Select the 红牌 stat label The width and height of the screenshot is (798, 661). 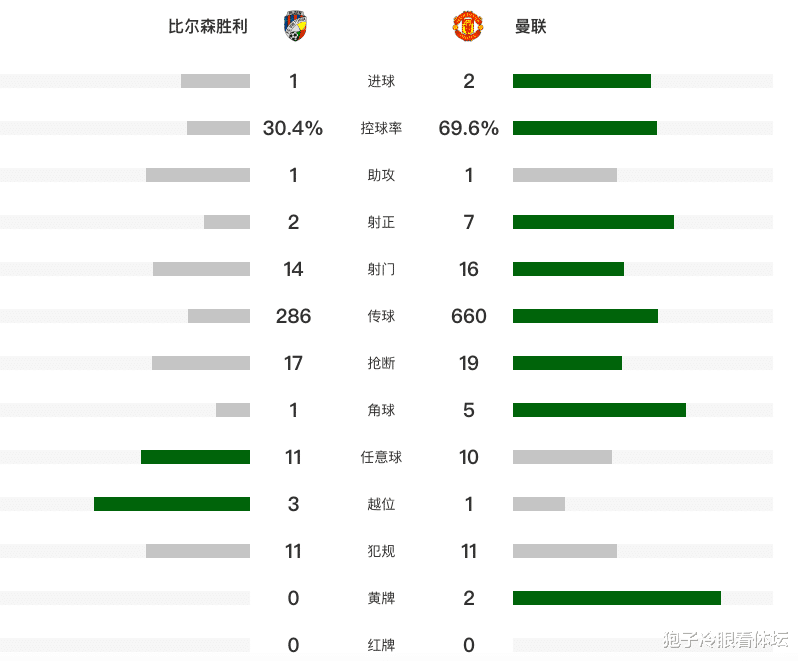(381, 645)
